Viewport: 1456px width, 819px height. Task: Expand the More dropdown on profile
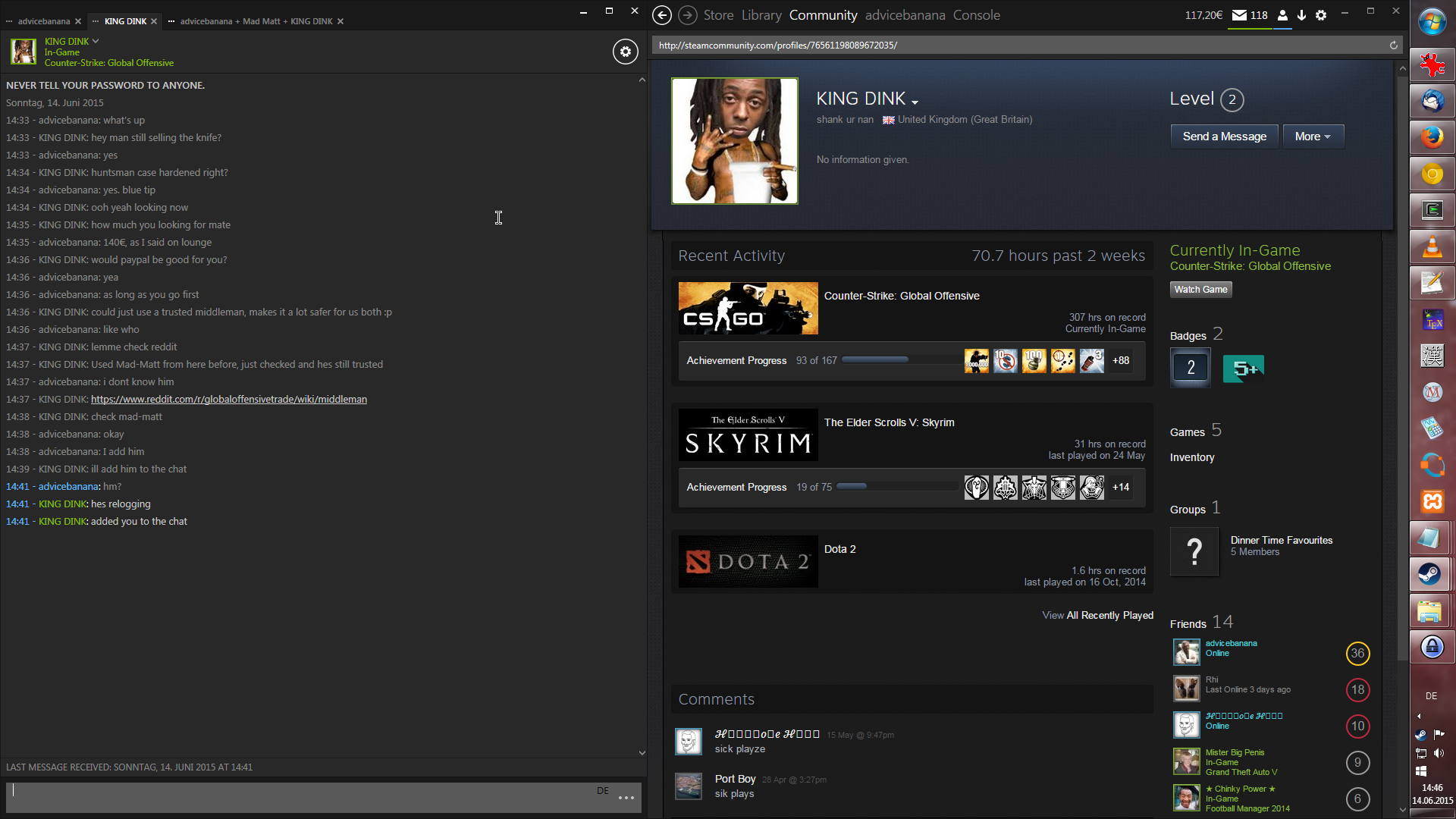1313,136
